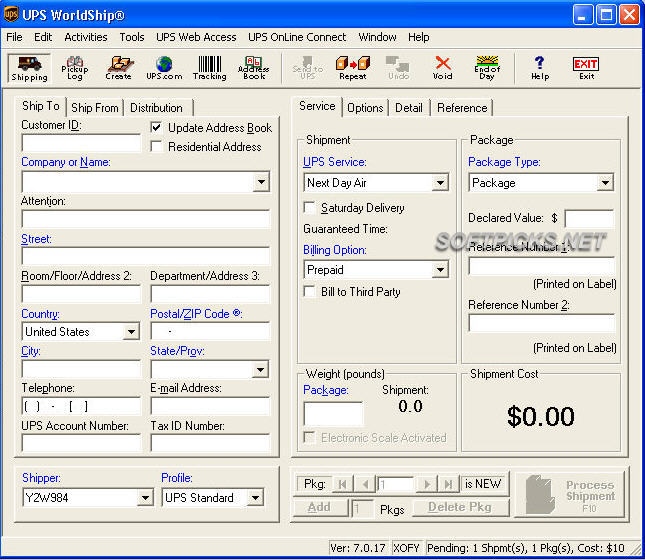
Task: Open the Activities menu
Action: click(86, 37)
